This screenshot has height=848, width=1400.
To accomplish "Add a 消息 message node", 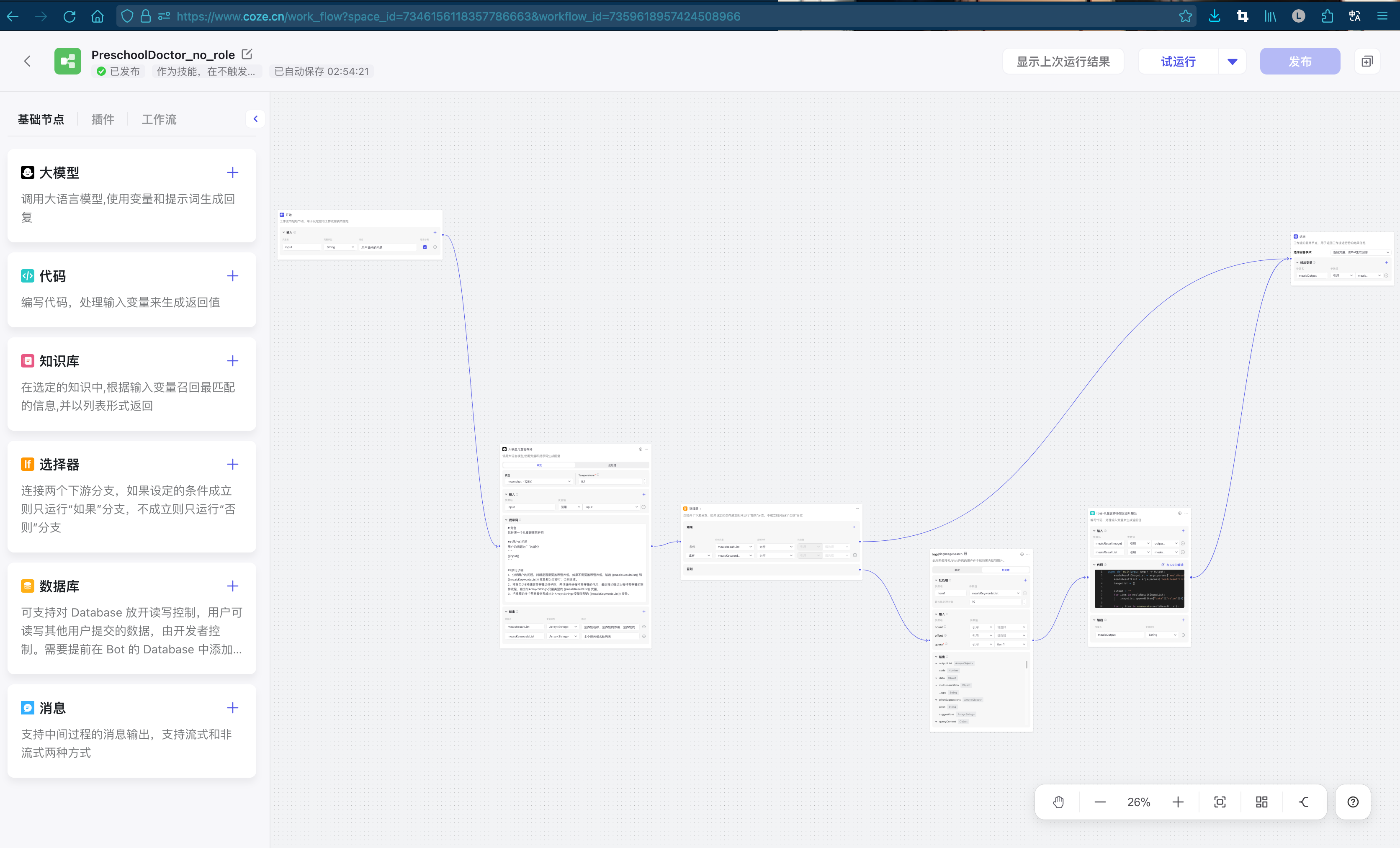I will (x=232, y=708).
